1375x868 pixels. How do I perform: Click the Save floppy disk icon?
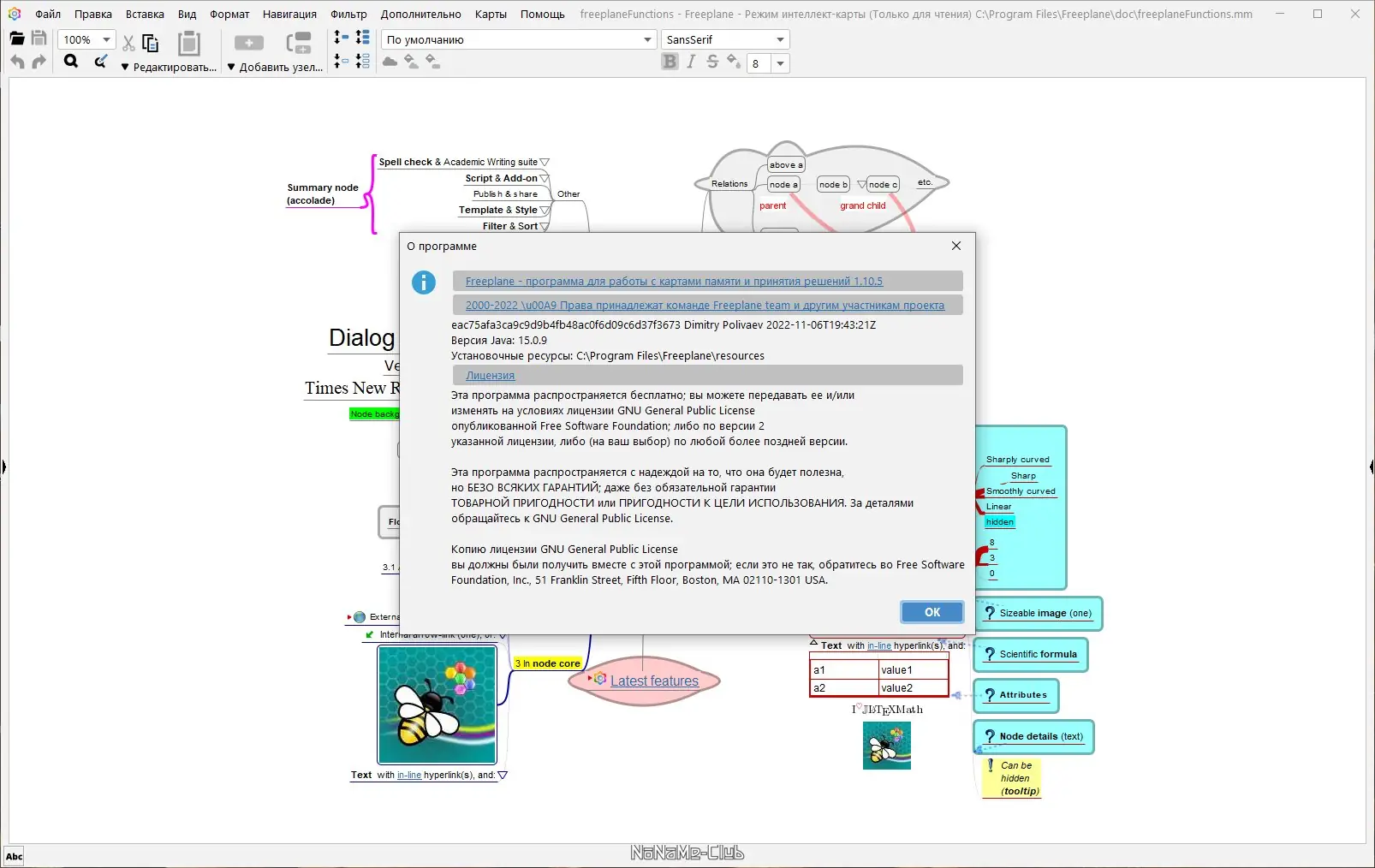(39, 39)
